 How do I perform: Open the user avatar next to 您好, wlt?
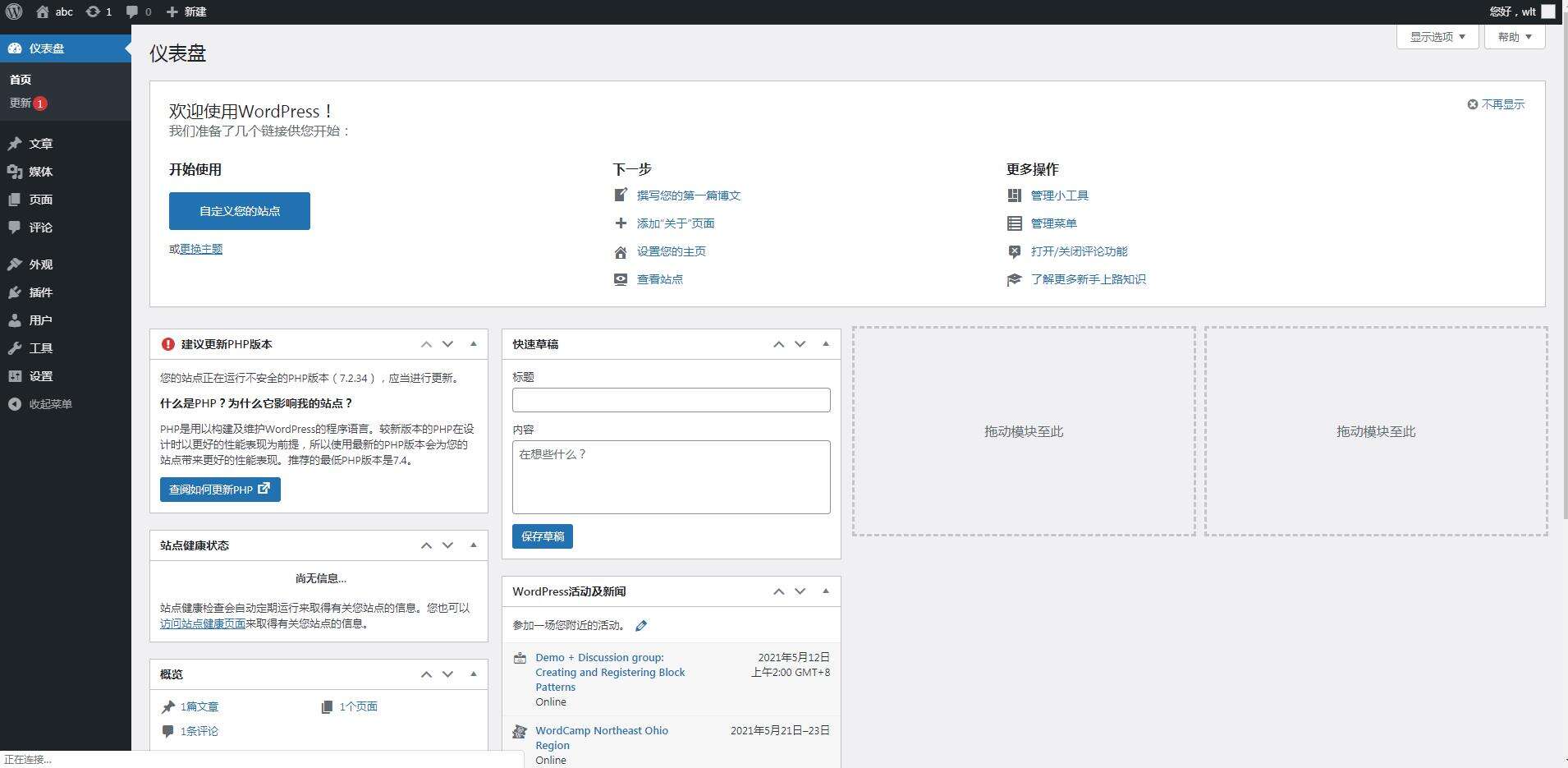[x=1547, y=11]
